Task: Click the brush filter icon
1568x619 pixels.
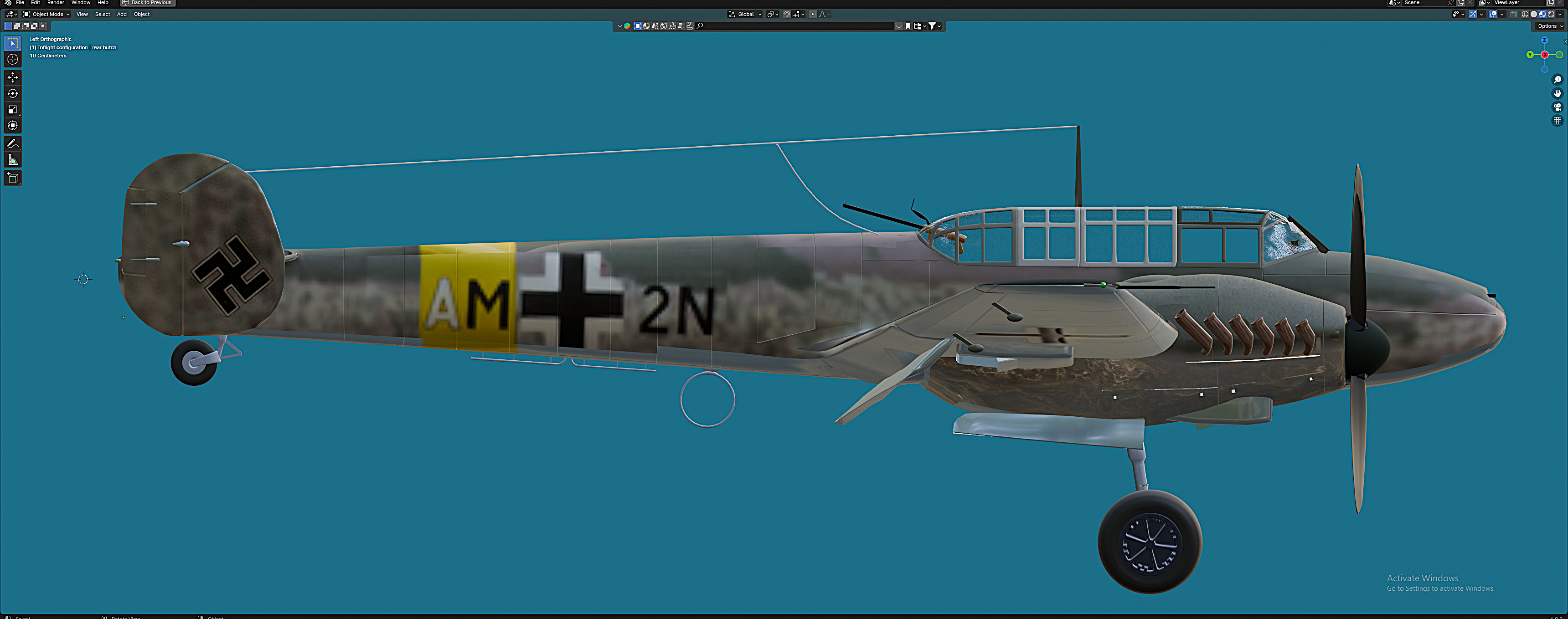Action: pyautogui.click(x=672, y=26)
